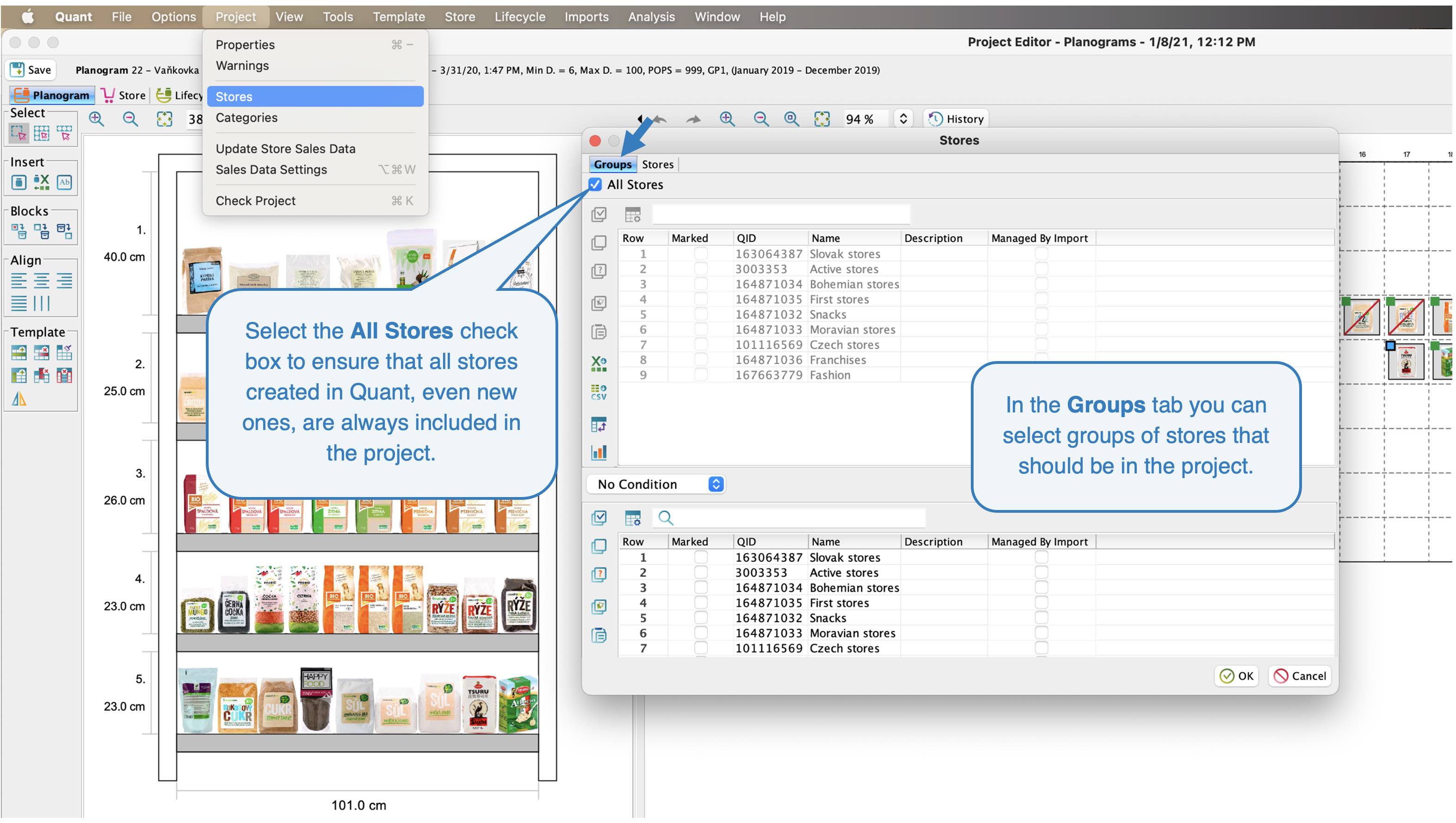This screenshot has height=823, width=1456.
Task: Open the Lifecycle menu
Action: coord(519,17)
